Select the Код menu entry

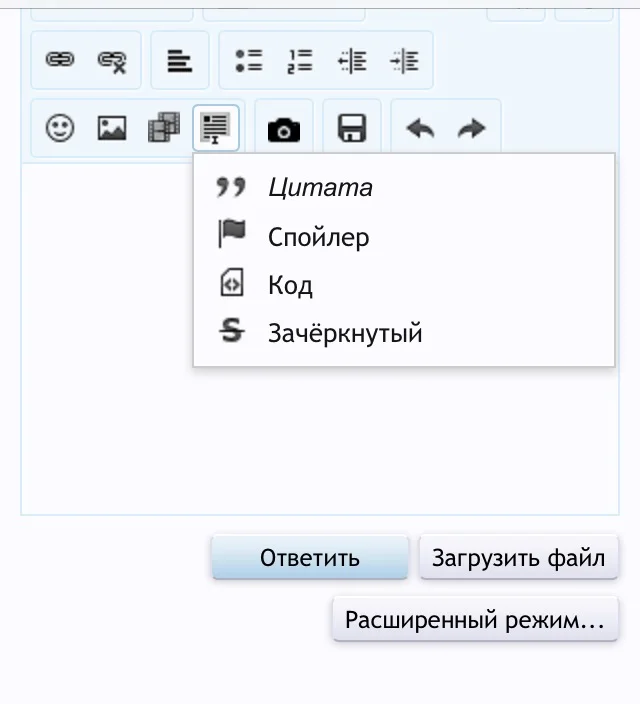404,284
